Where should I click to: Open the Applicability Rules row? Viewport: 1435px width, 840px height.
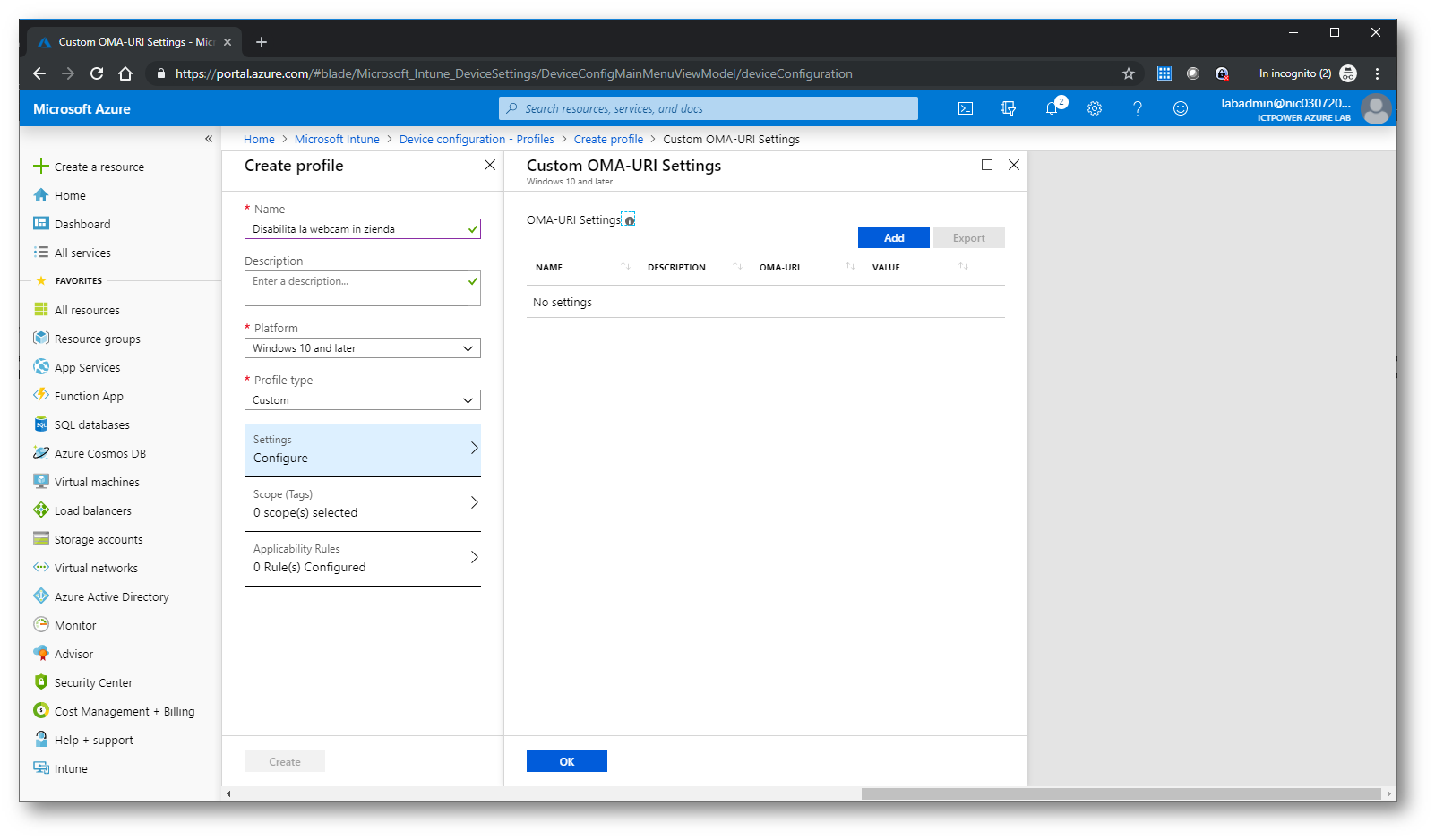(363, 559)
